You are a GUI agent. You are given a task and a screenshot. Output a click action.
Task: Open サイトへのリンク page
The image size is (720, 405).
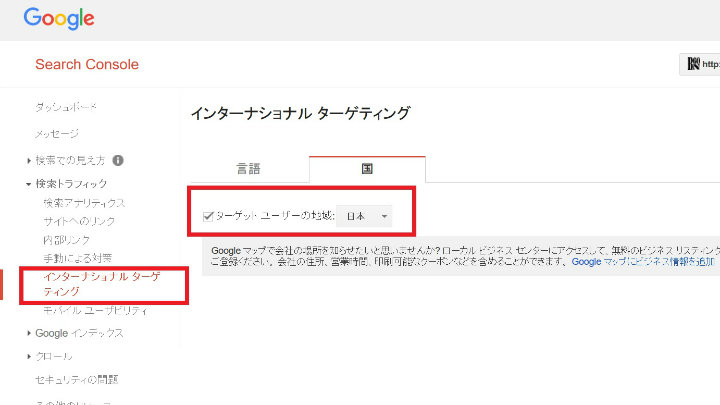coord(79,221)
